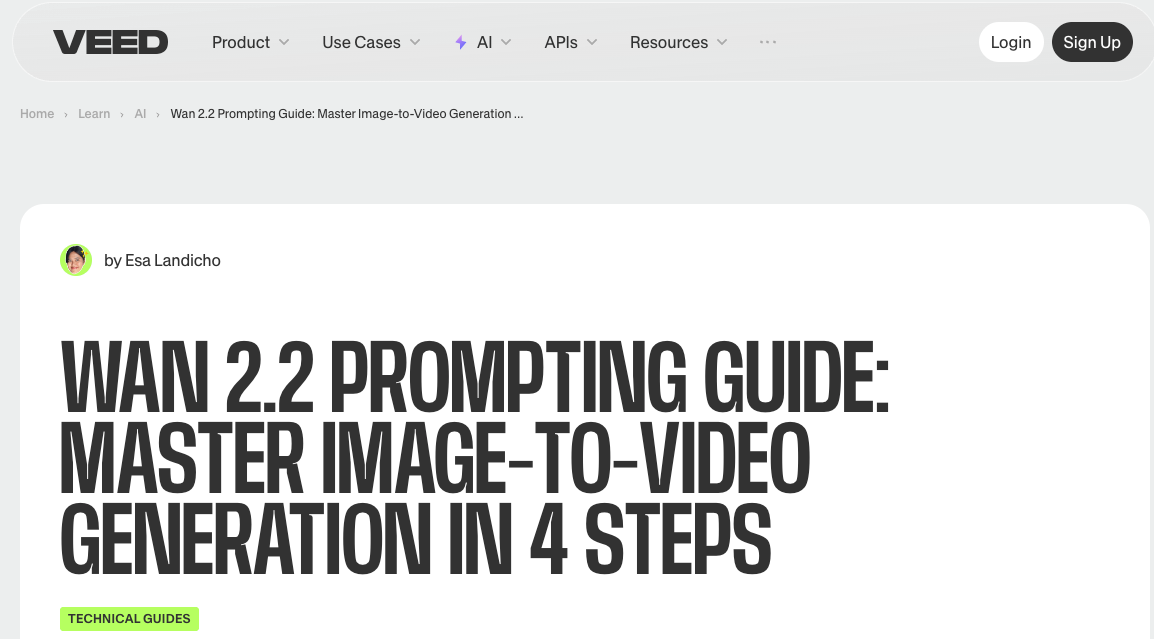1154x639 pixels.
Task: Click the Wan 2.2 Prompting Guide headline
Action: (475, 456)
